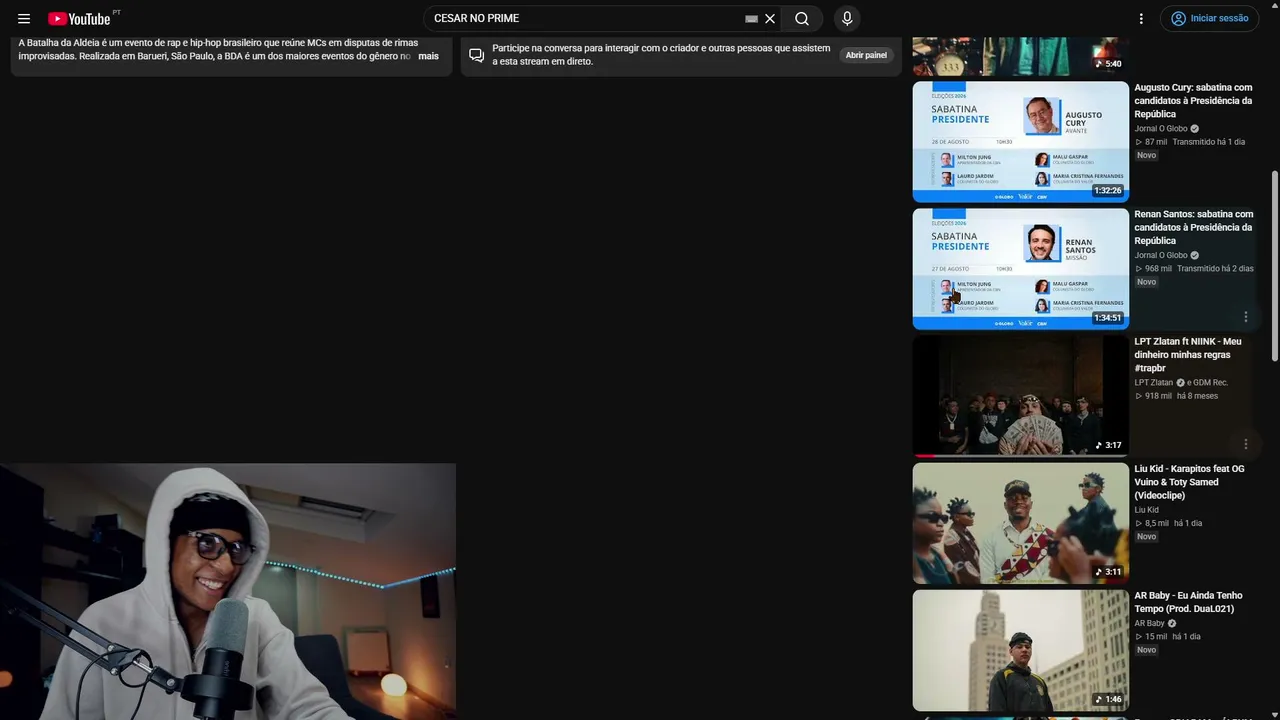Click the "Abrir painel" chat button
Image resolution: width=1280 pixels, height=720 pixels.
pos(866,55)
